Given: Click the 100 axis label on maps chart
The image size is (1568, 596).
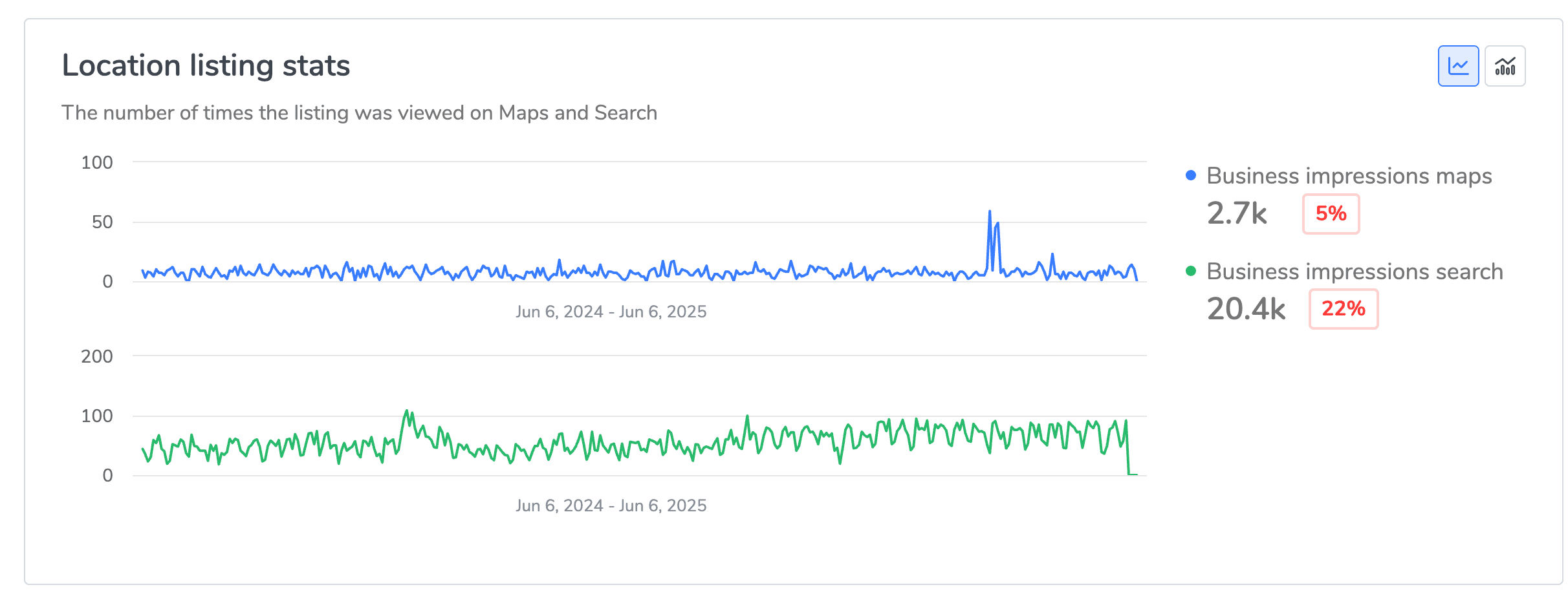Looking at the screenshot, I should (97, 163).
